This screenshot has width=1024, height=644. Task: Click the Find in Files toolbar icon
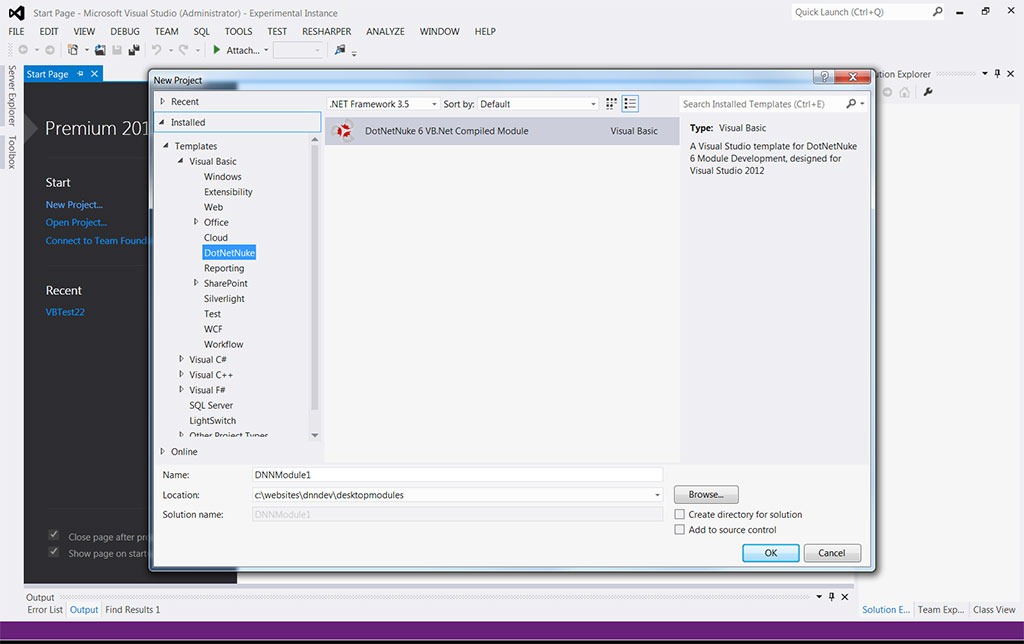340,50
